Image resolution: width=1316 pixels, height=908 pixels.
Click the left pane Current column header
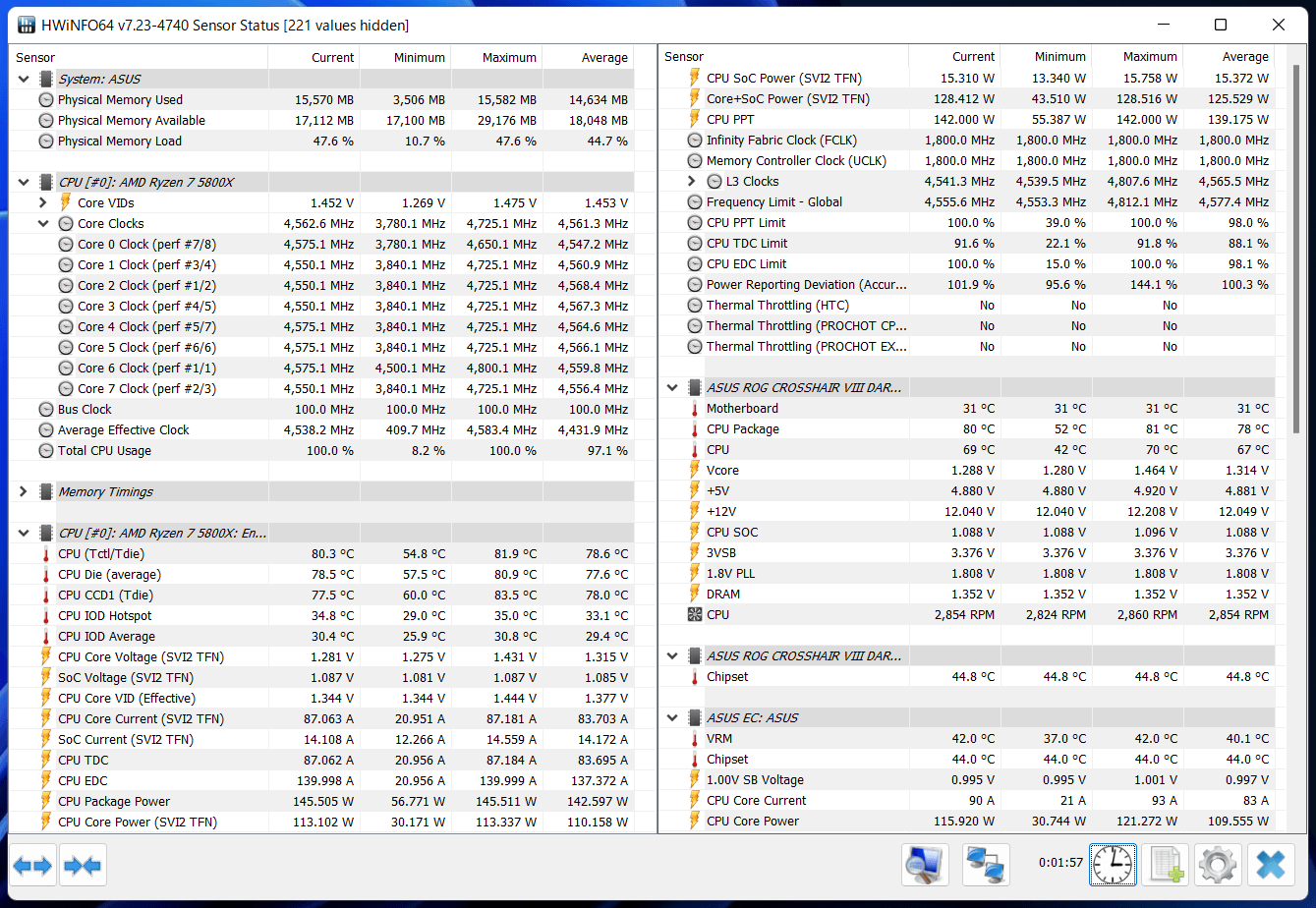(314, 57)
